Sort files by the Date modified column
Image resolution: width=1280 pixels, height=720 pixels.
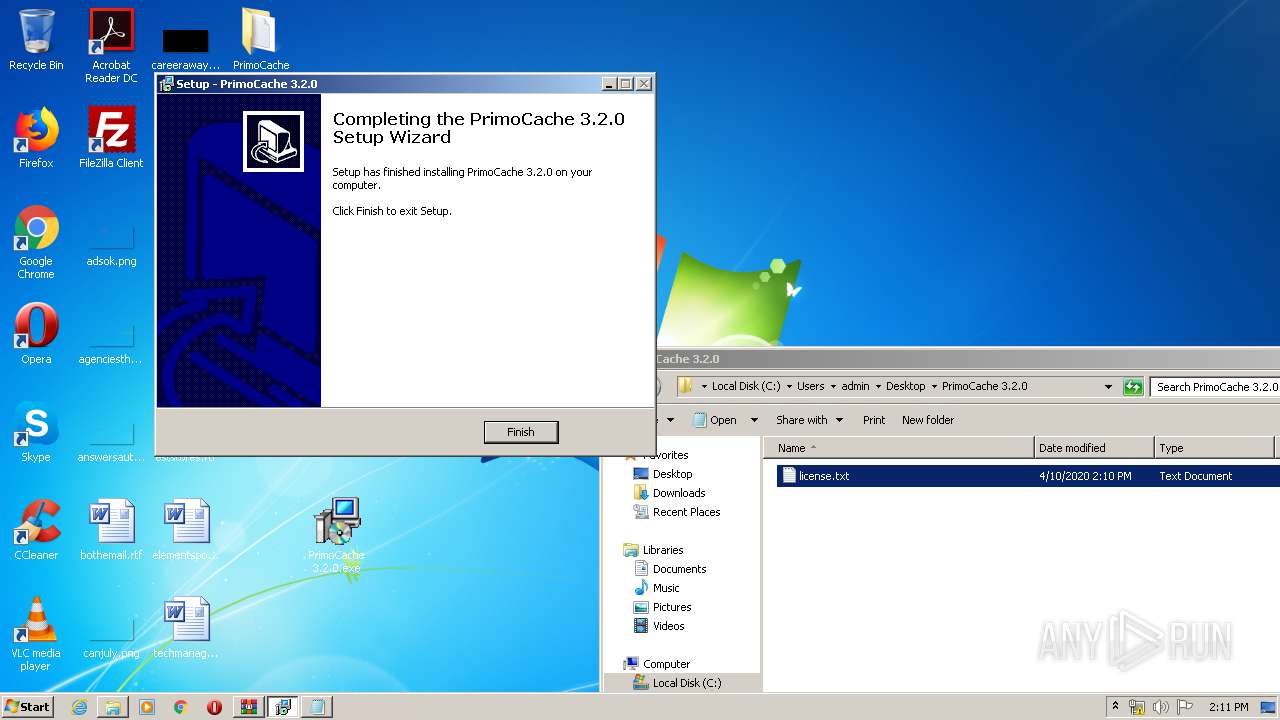pos(1094,448)
